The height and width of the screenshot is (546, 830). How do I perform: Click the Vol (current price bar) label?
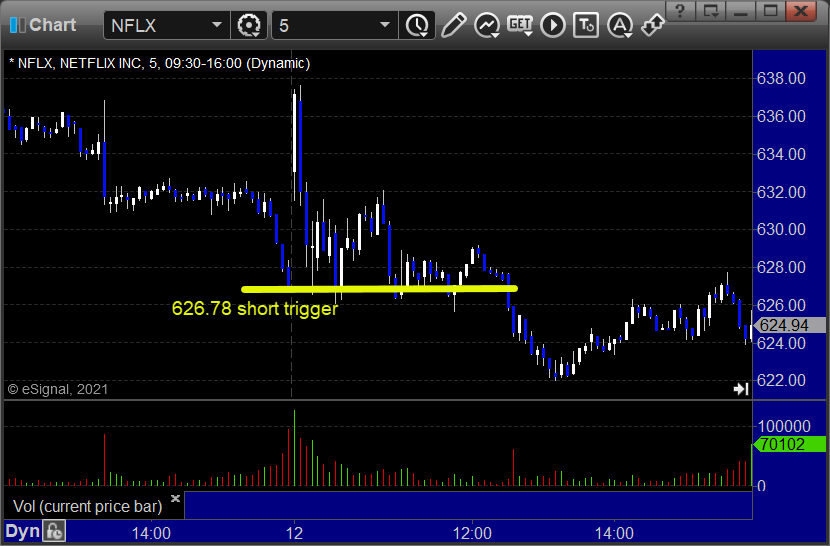pyautogui.click(x=87, y=506)
